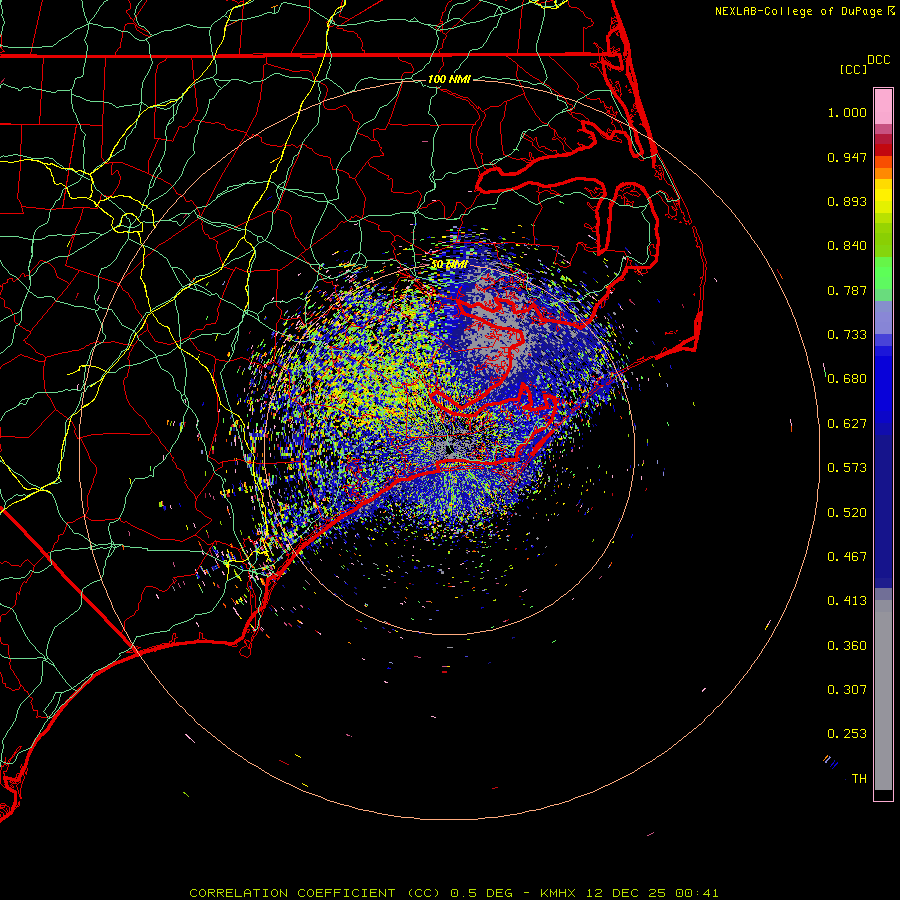
Task: Click the 0.787 legend value
Action: 847,290
